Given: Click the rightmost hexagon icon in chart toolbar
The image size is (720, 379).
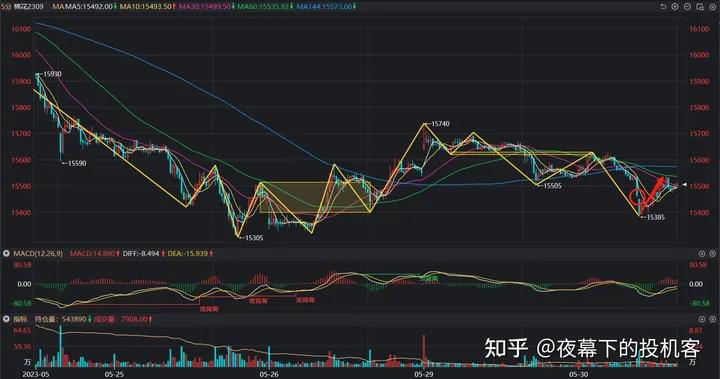Looking at the screenshot, I should coord(713,6).
